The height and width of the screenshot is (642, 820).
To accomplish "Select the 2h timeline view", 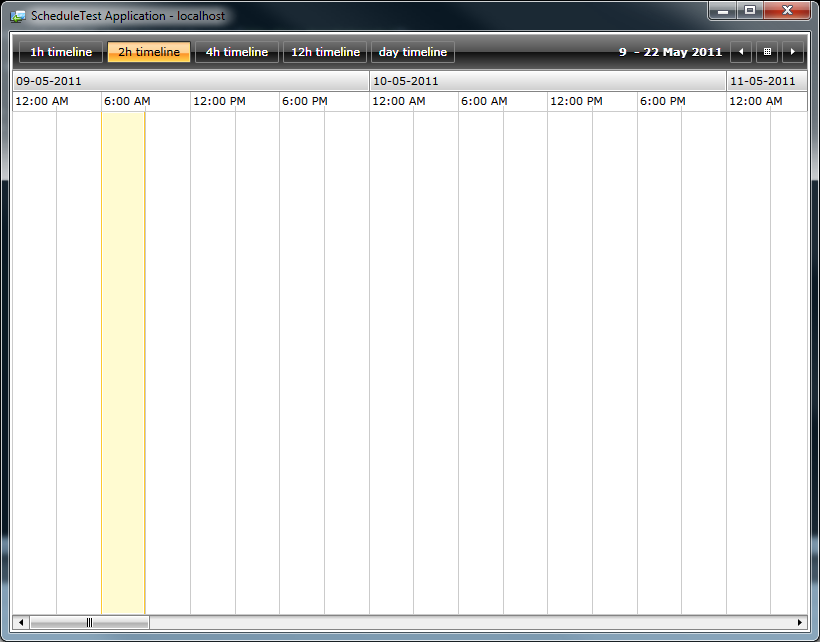I will pos(149,52).
